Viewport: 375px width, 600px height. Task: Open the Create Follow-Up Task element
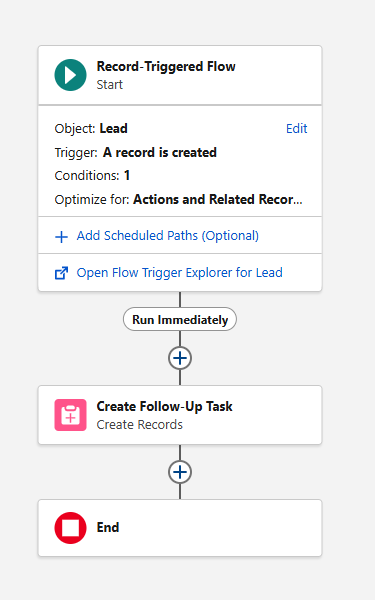pos(180,415)
